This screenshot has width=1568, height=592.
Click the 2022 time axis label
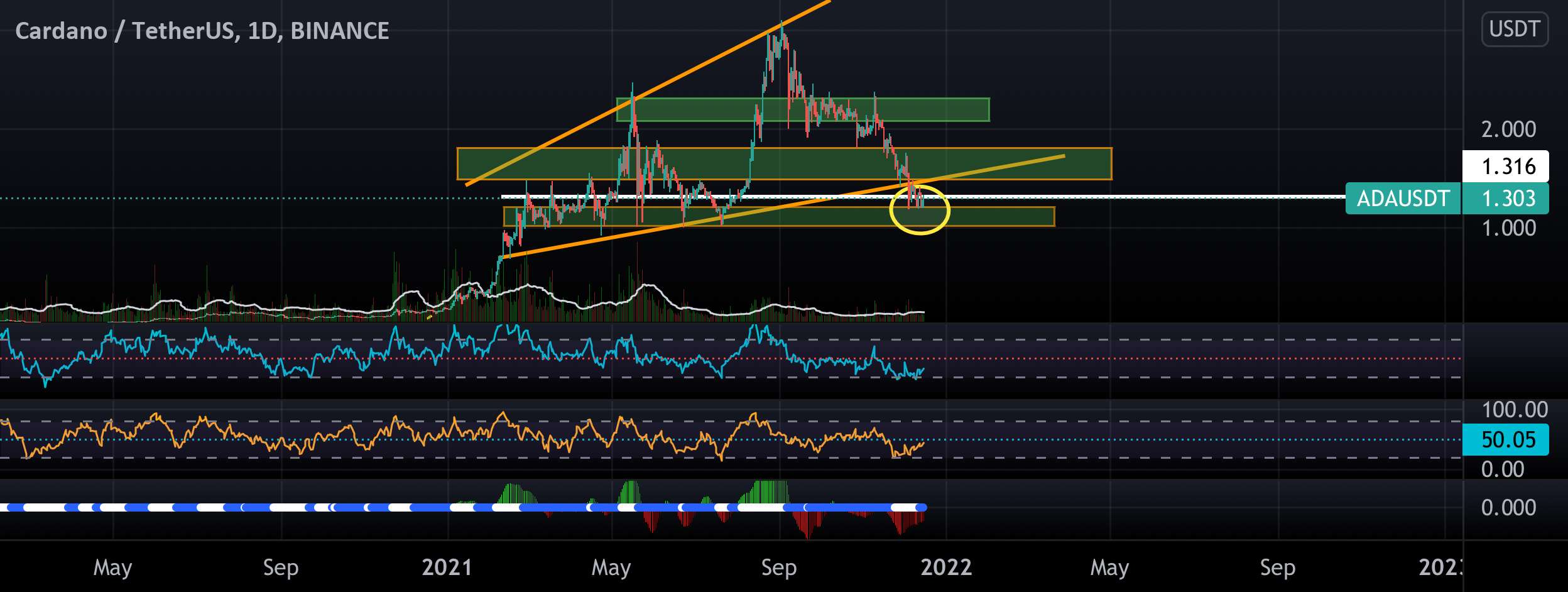pyautogui.click(x=945, y=567)
